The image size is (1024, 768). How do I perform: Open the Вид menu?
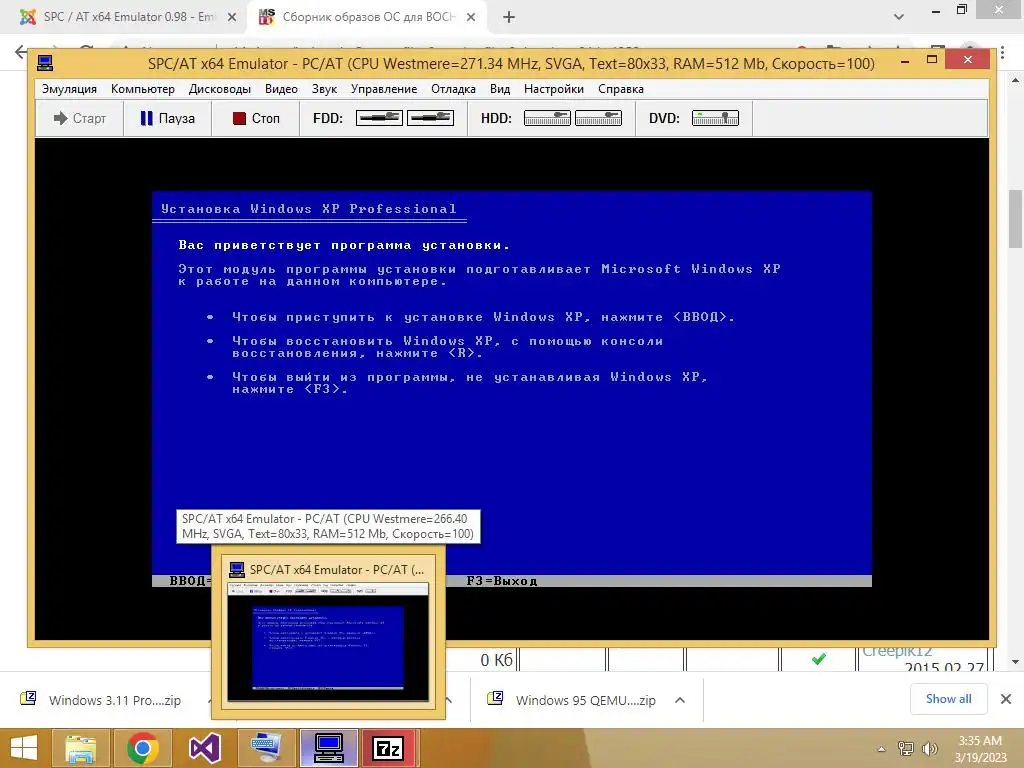500,89
